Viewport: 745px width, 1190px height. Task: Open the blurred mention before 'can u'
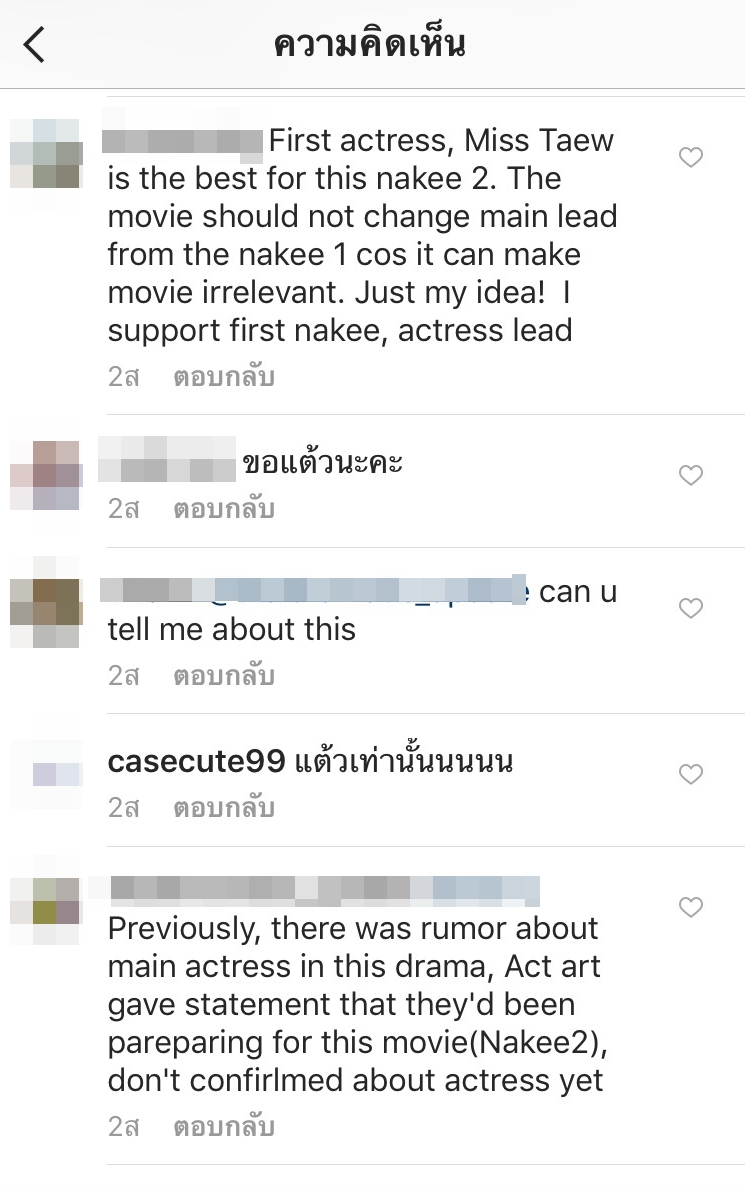314,591
